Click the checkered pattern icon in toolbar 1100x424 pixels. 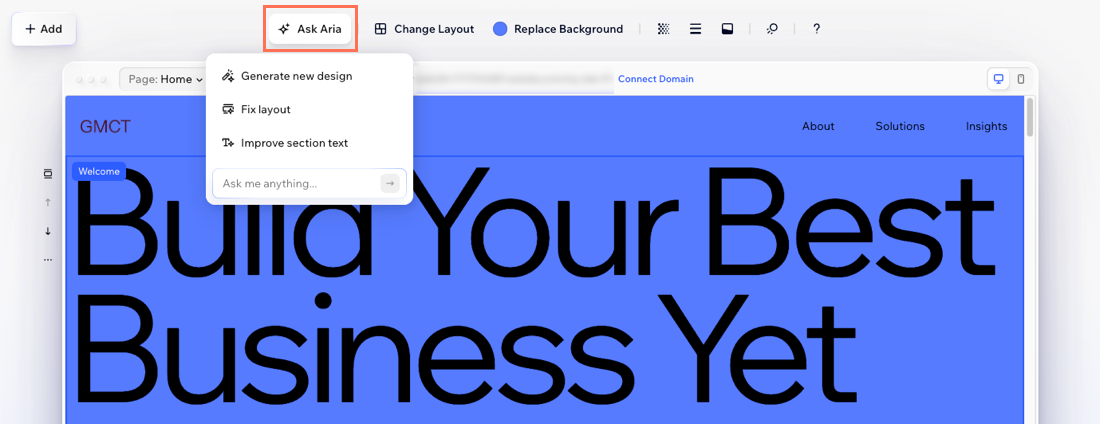coord(664,29)
